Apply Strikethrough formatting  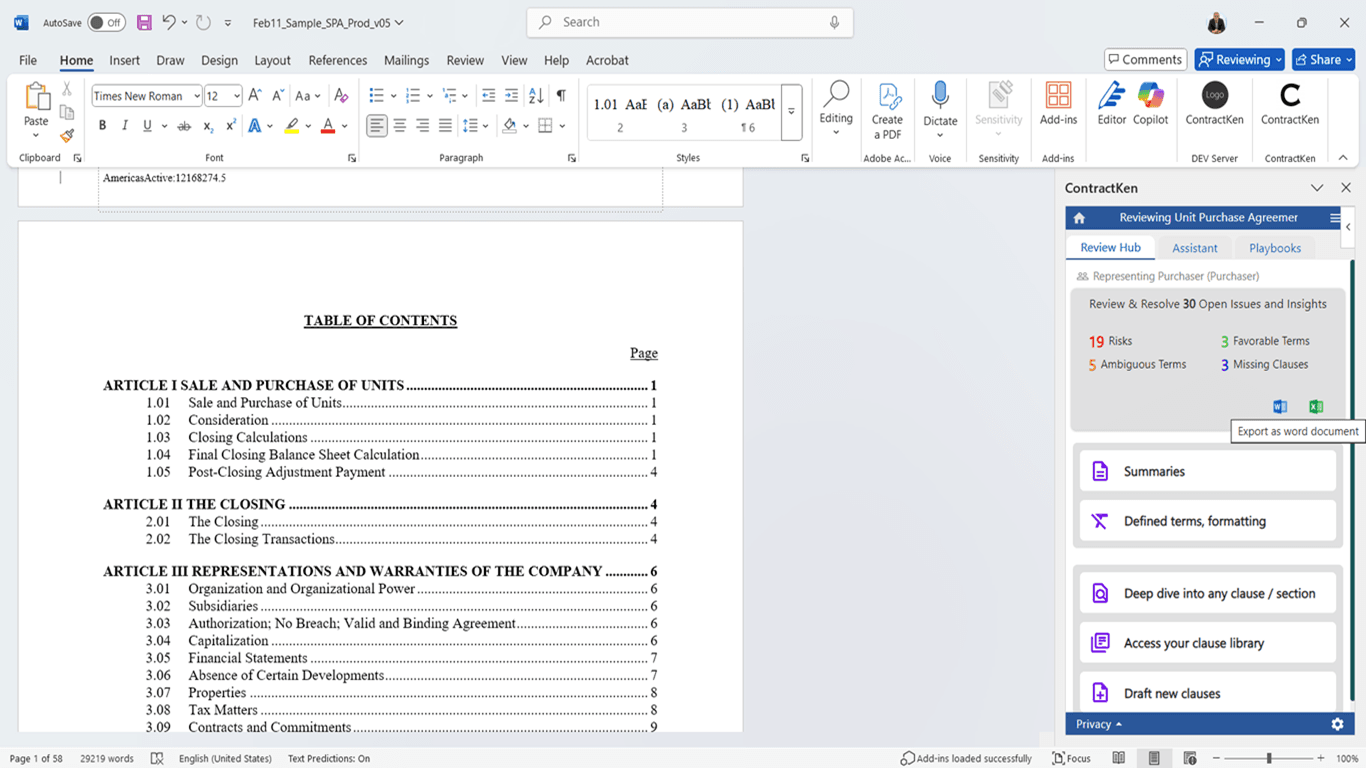[x=184, y=126]
